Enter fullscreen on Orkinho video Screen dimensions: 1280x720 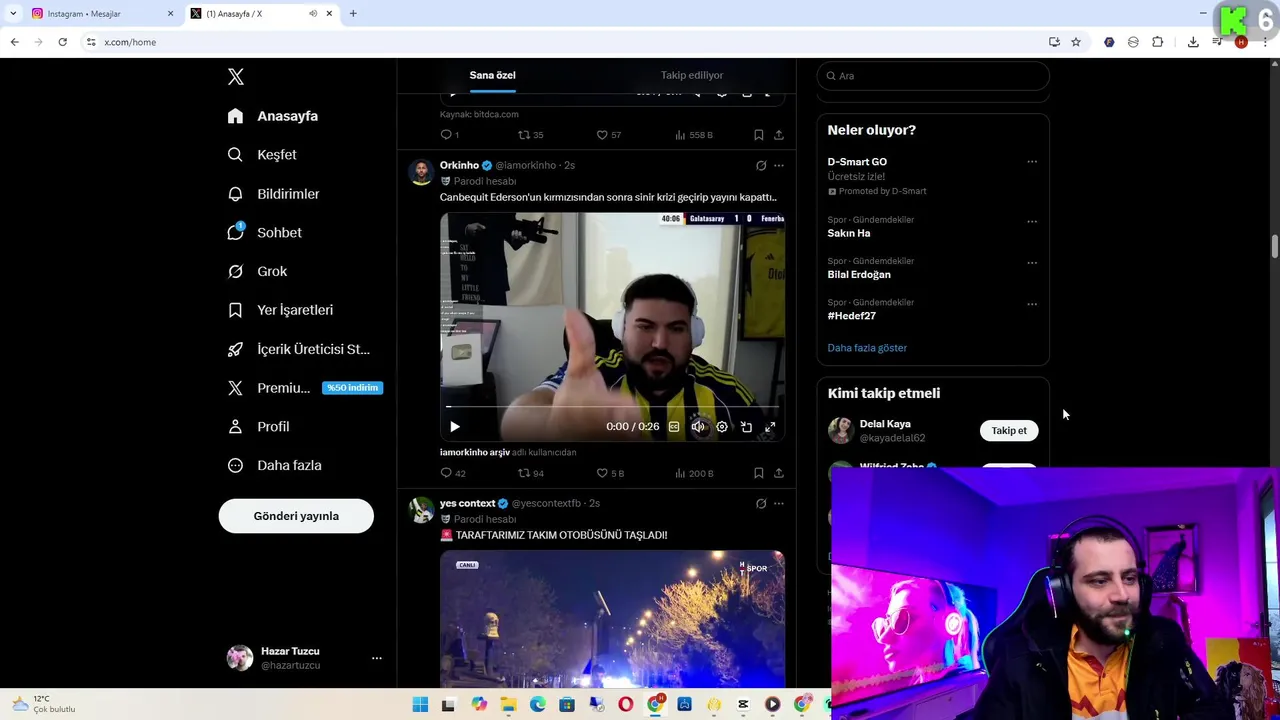pos(770,427)
